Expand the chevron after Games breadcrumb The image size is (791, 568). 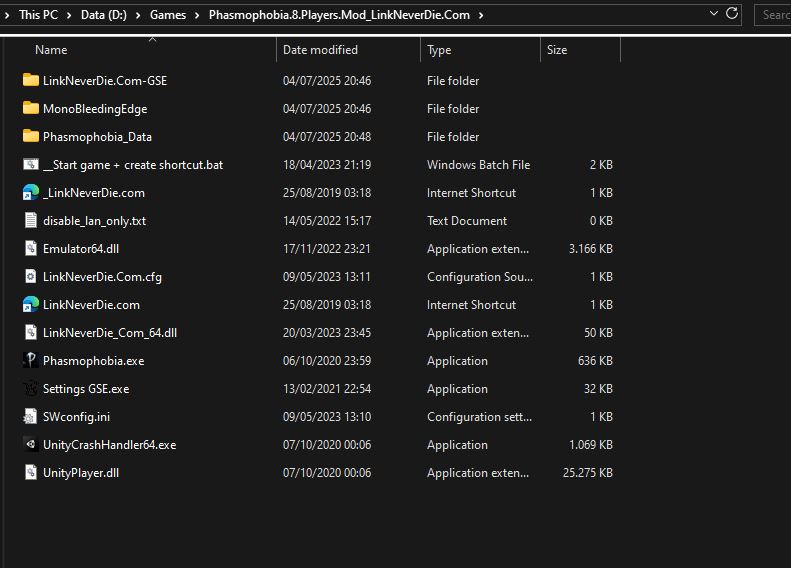[197, 15]
